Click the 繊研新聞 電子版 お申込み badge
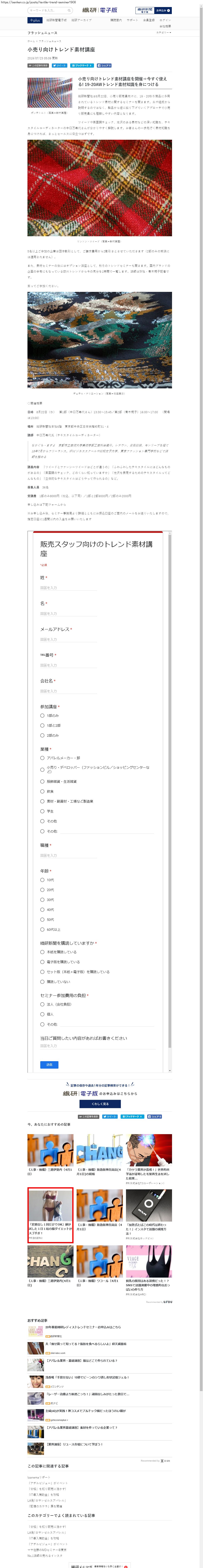 (x=153, y=10)
